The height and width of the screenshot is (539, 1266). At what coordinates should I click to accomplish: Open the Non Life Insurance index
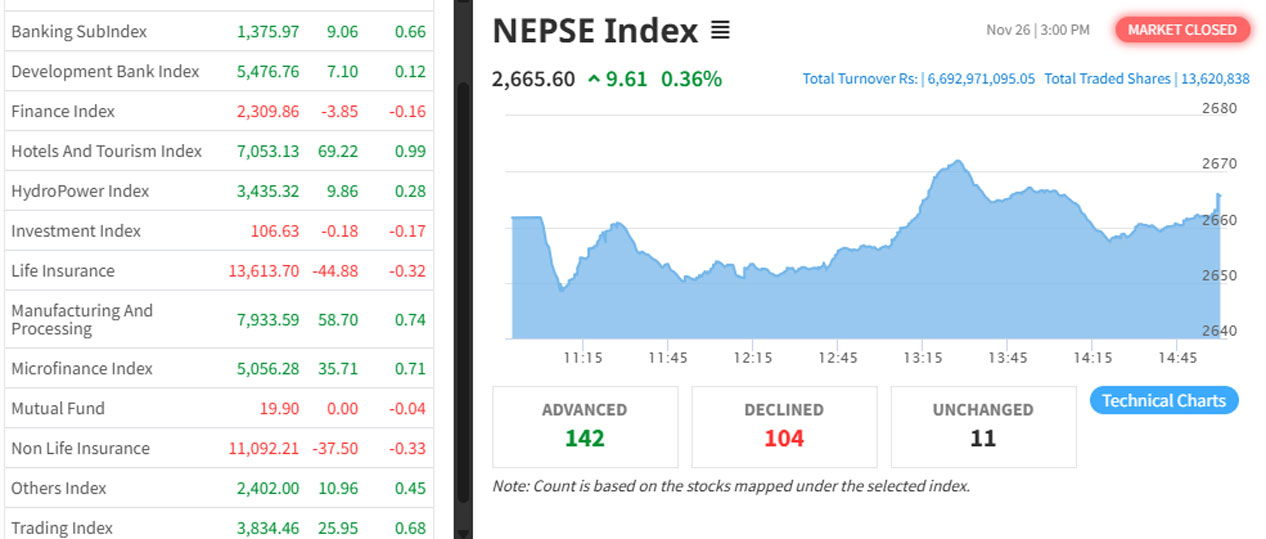pos(80,449)
